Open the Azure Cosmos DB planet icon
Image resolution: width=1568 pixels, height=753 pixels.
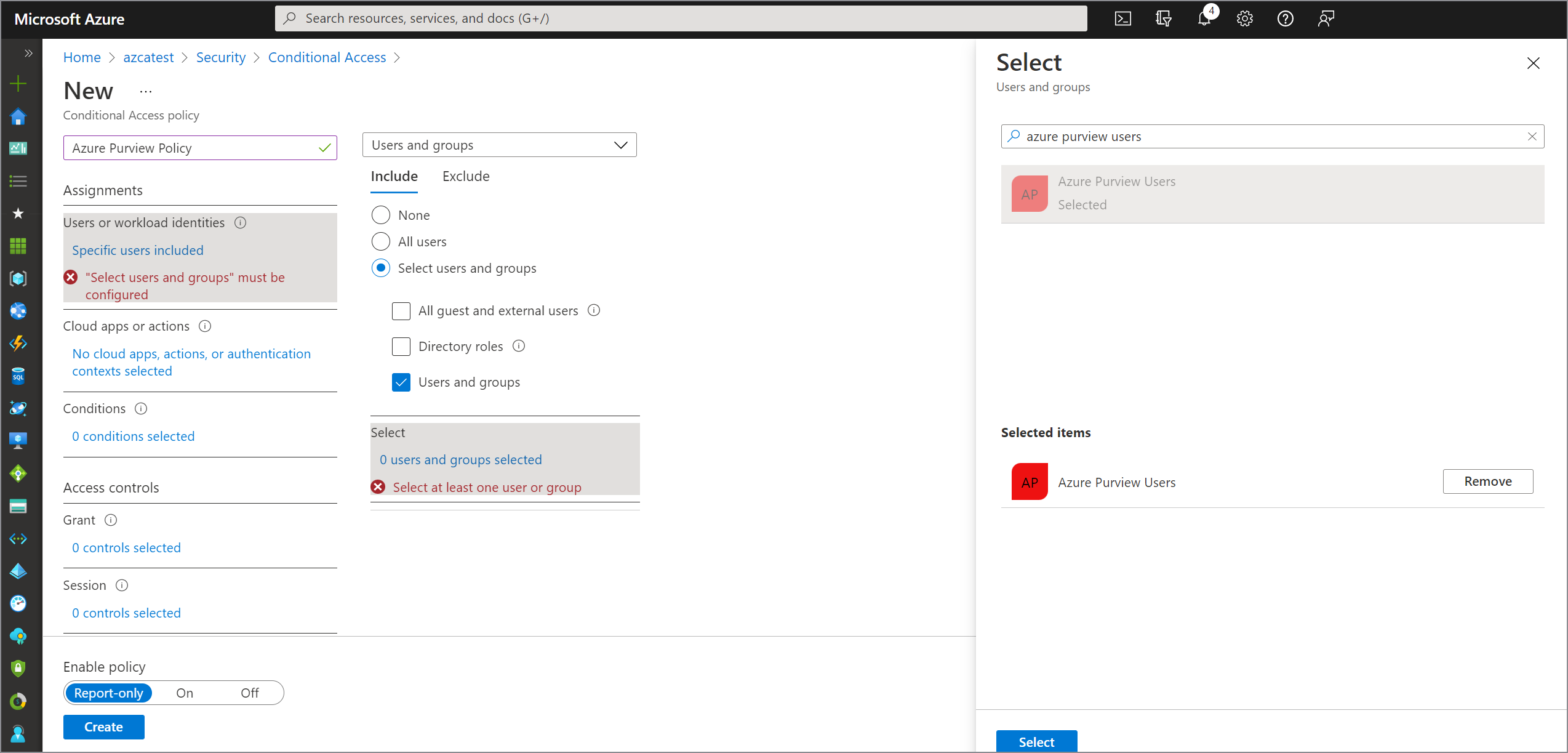(x=18, y=408)
